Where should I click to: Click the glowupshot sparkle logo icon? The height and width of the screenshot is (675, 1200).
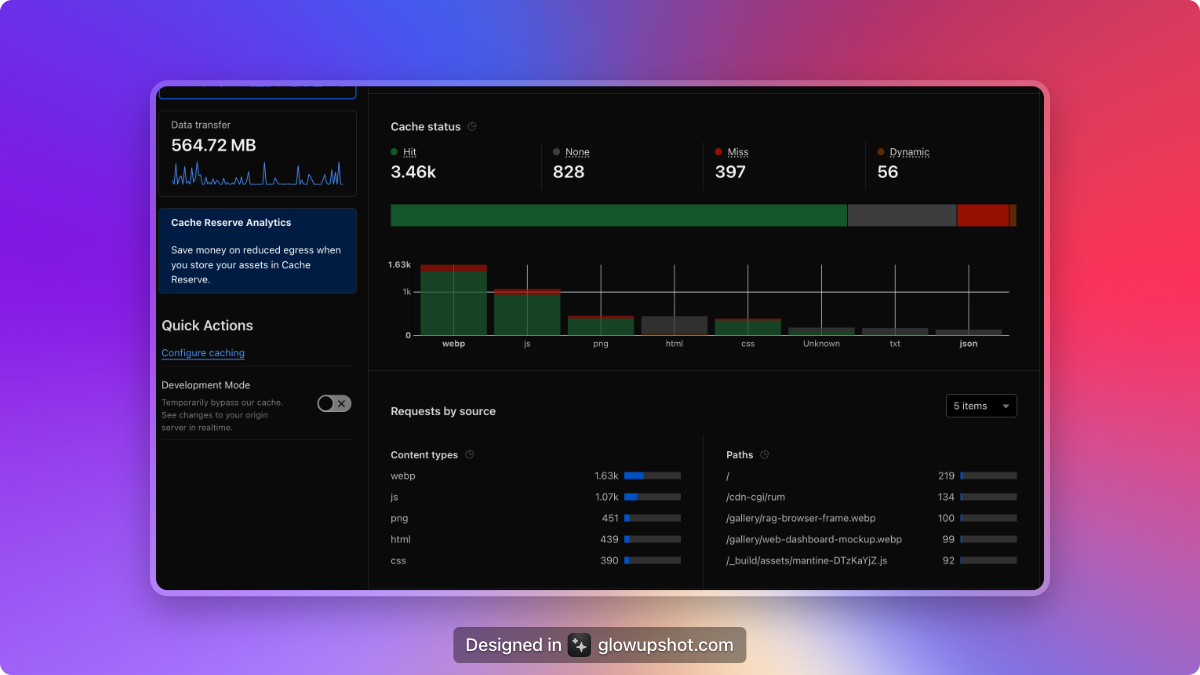click(x=579, y=645)
